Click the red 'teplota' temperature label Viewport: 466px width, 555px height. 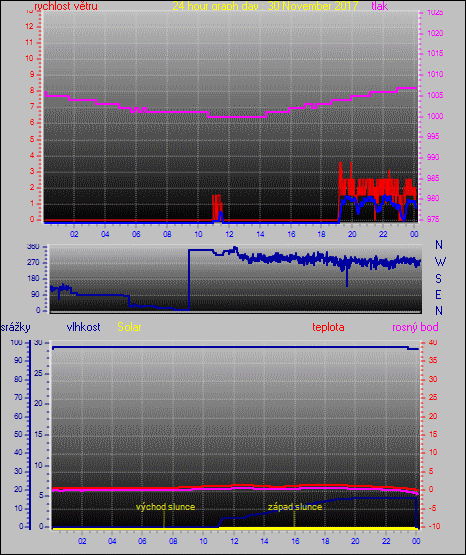(328, 327)
